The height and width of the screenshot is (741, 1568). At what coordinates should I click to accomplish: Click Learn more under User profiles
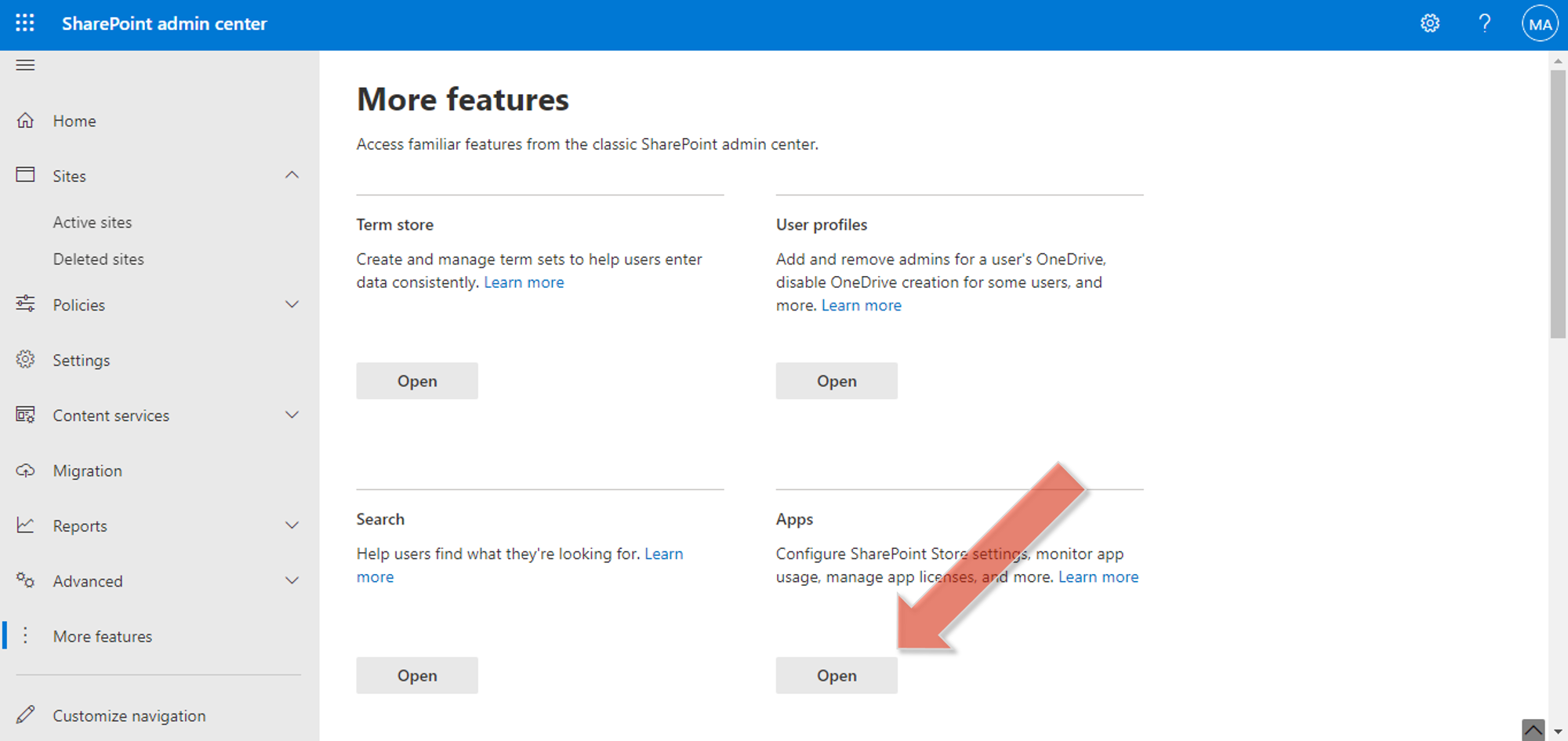(861, 305)
